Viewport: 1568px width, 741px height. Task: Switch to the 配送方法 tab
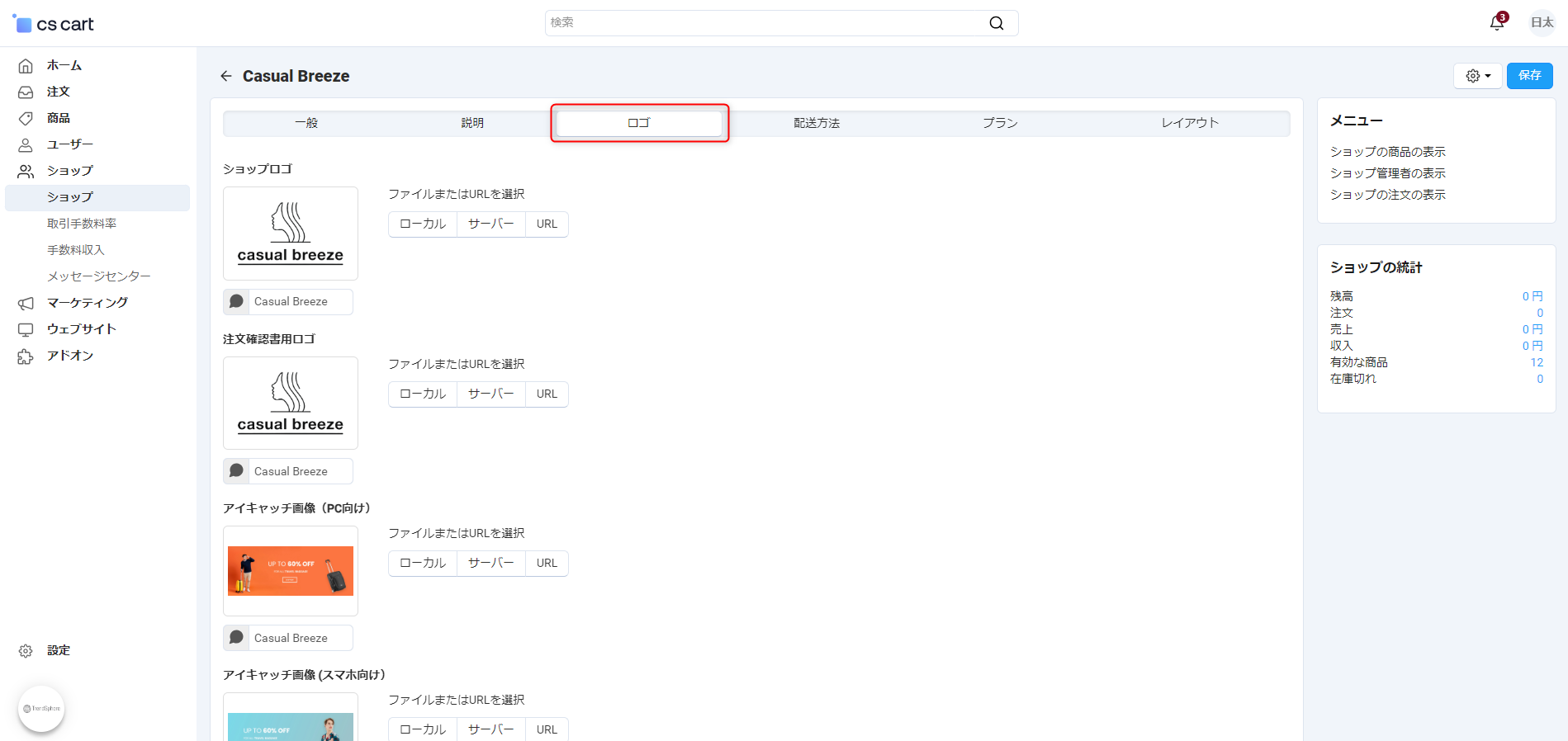pos(816,123)
